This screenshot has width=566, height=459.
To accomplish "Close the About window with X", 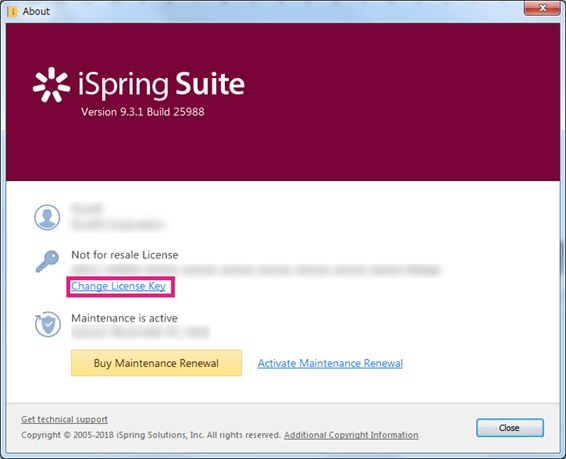I will pyautogui.click(x=542, y=8).
